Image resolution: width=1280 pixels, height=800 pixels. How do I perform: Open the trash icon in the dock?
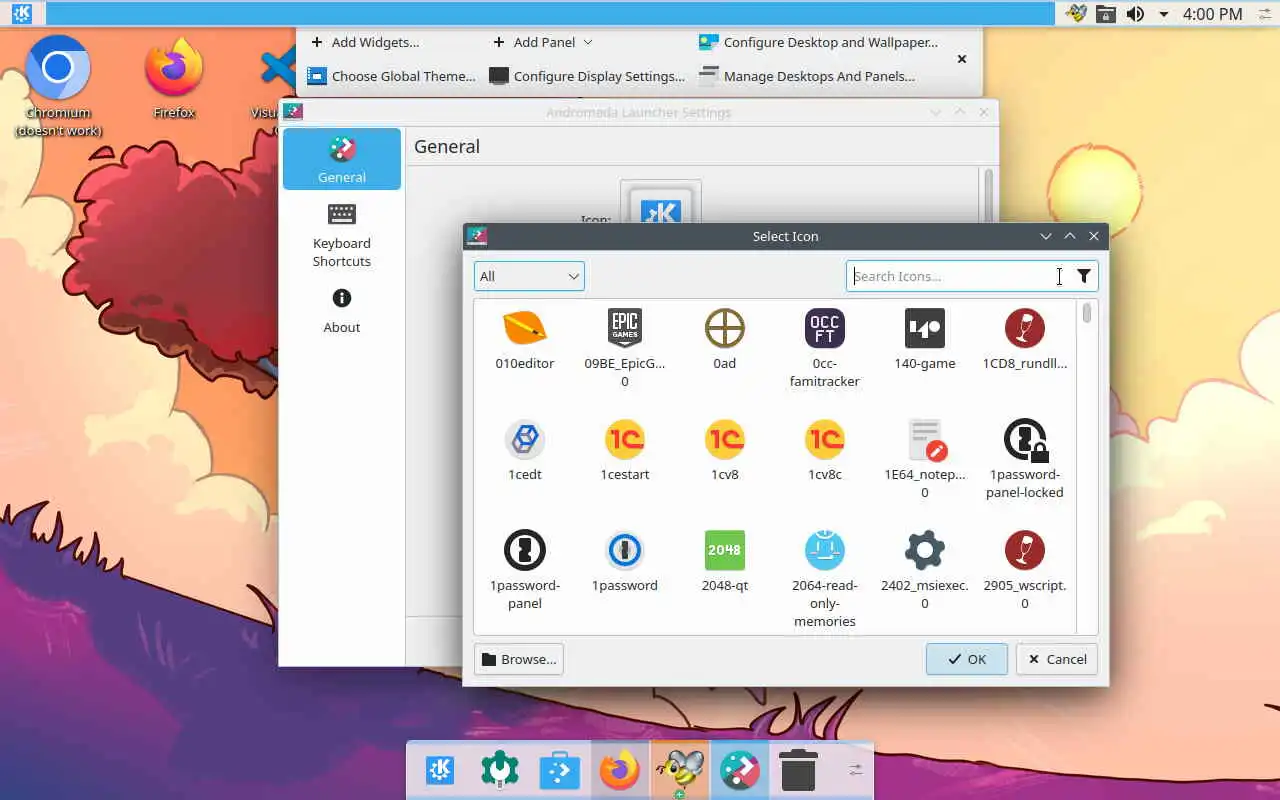[x=798, y=770]
